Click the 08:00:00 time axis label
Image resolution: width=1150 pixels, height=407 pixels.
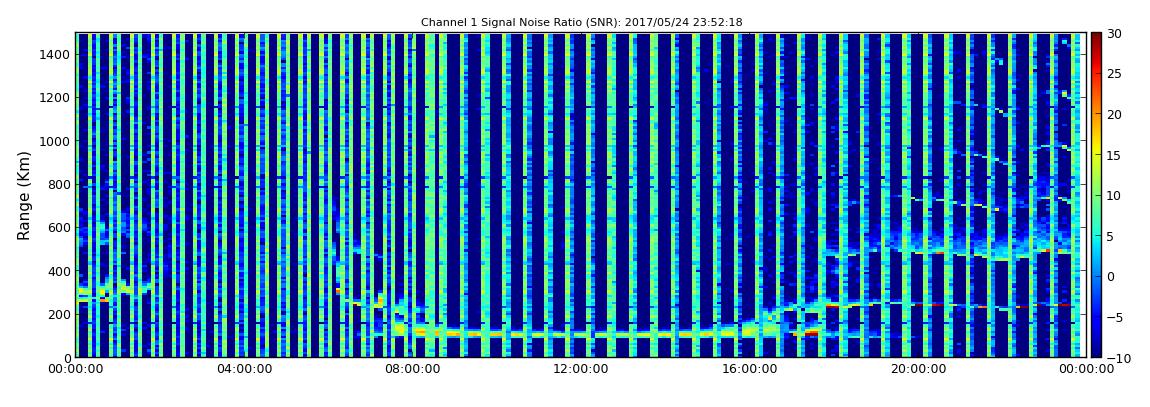click(412, 370)
